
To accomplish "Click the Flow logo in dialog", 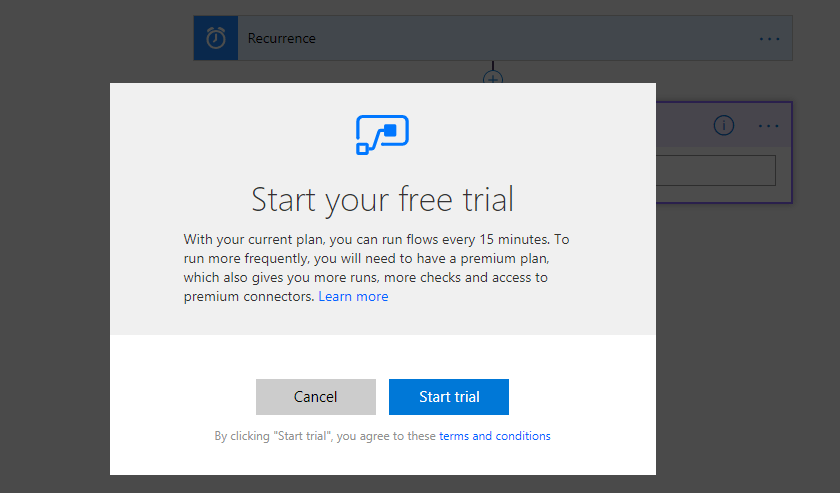I will pyautogui.click(x=382, y=135).
